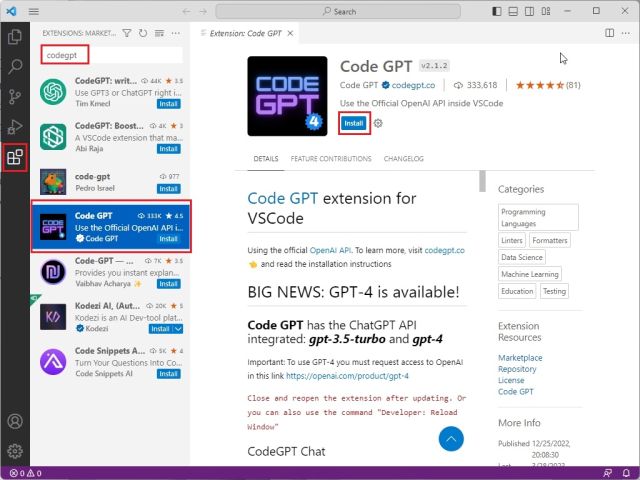Close the Extension: Code GPT tab
Screen dimensions: 640x480
tap(290, 33)
